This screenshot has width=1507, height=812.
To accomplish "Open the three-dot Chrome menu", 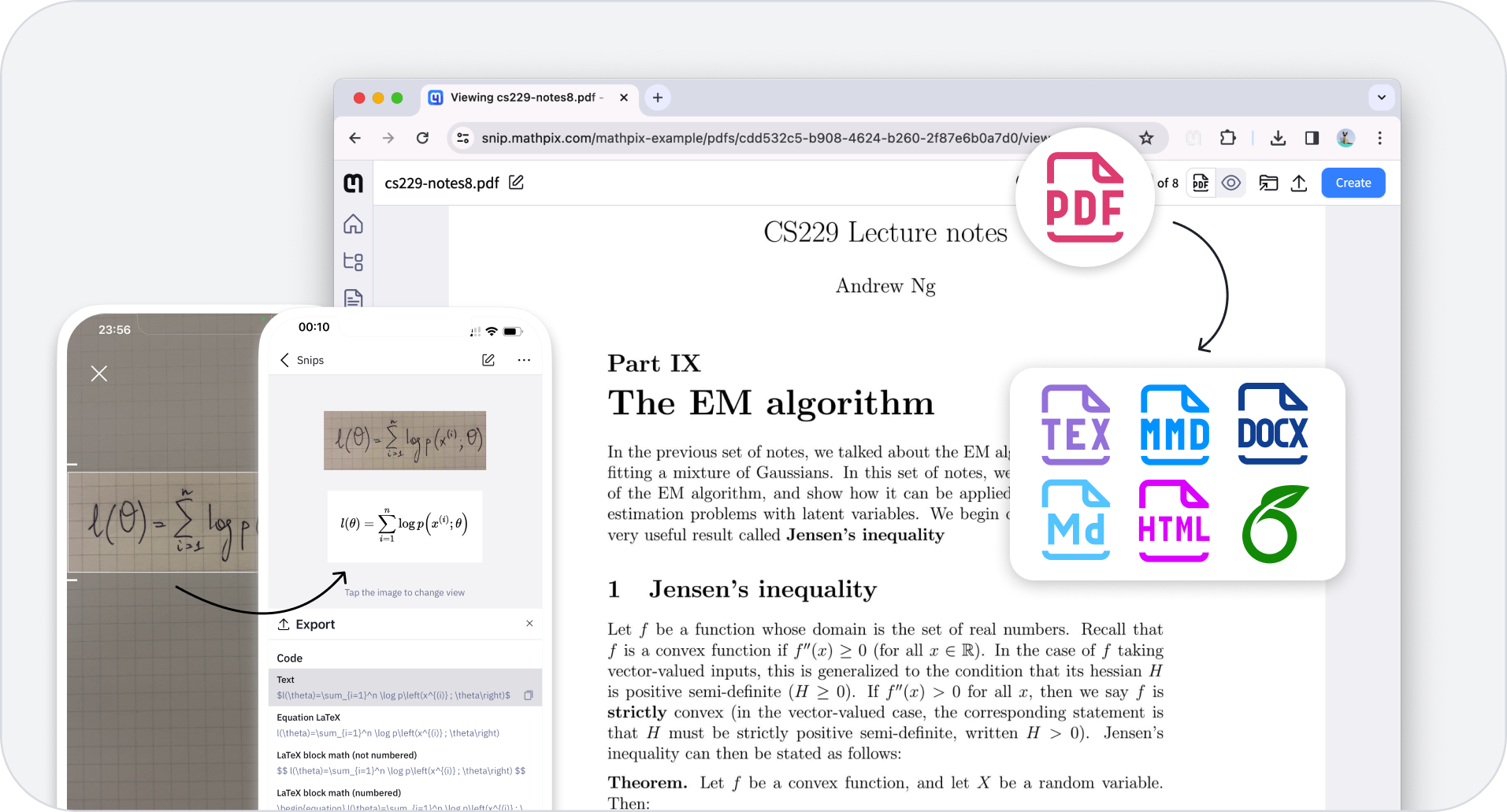I will 1379,138.
